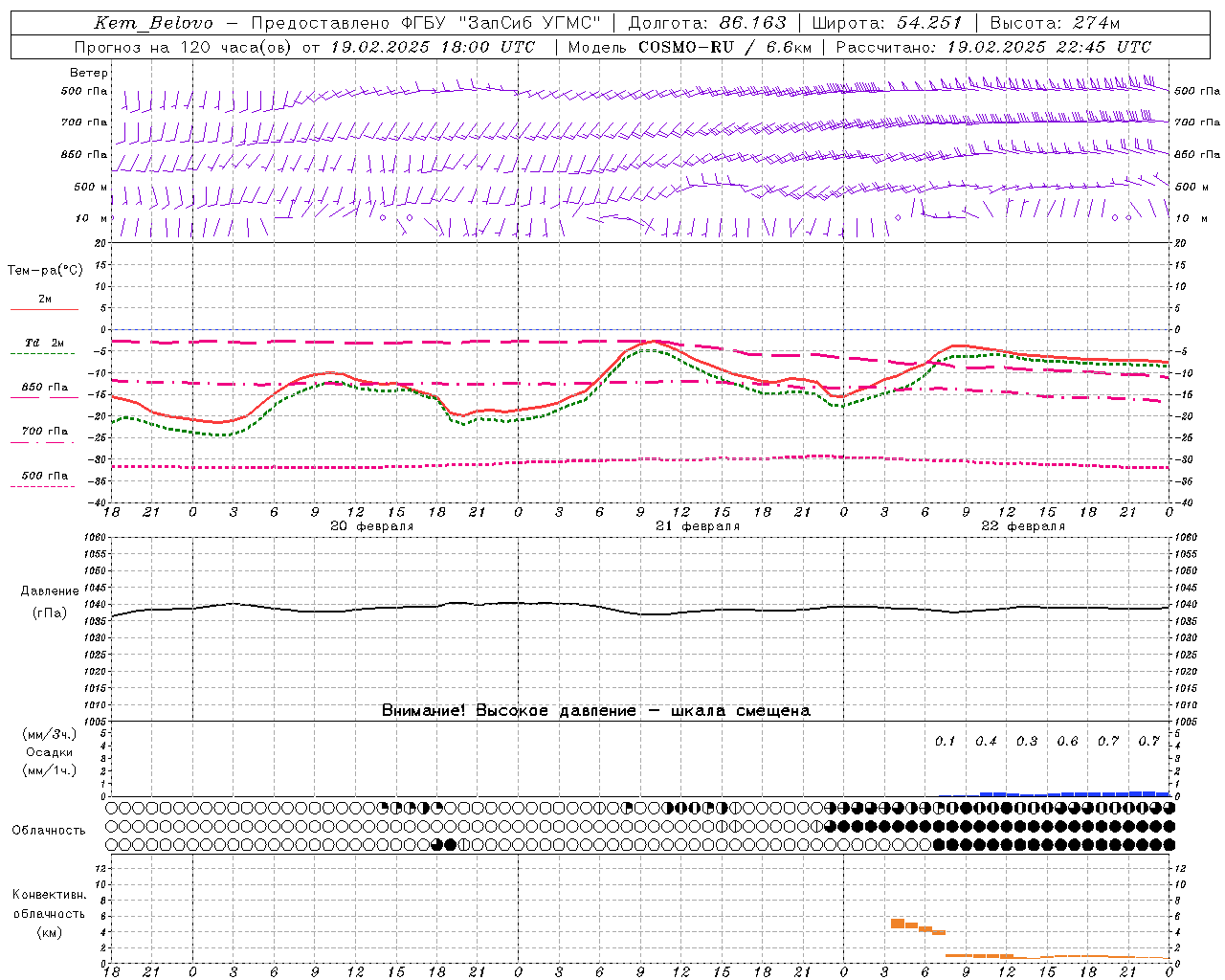The width and height of the screenshot is (1225, 980).
Task: Click the 700 гПа temperature legend entry
Action: 45,432
